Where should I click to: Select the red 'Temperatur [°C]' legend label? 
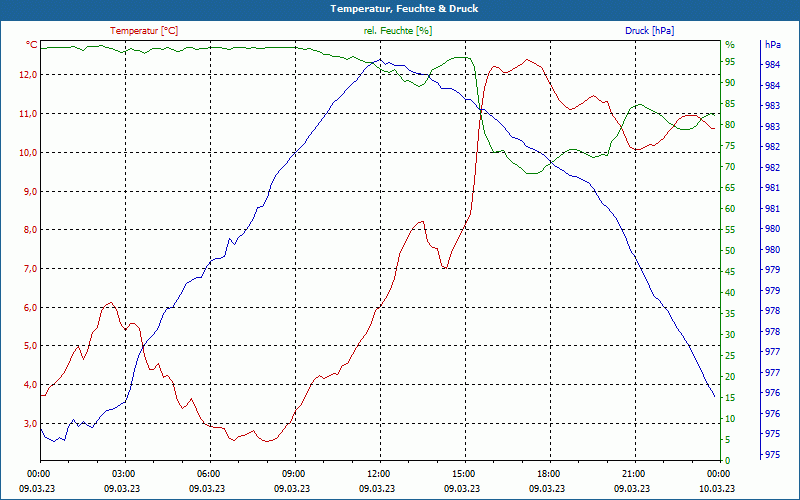coord(144,31)
